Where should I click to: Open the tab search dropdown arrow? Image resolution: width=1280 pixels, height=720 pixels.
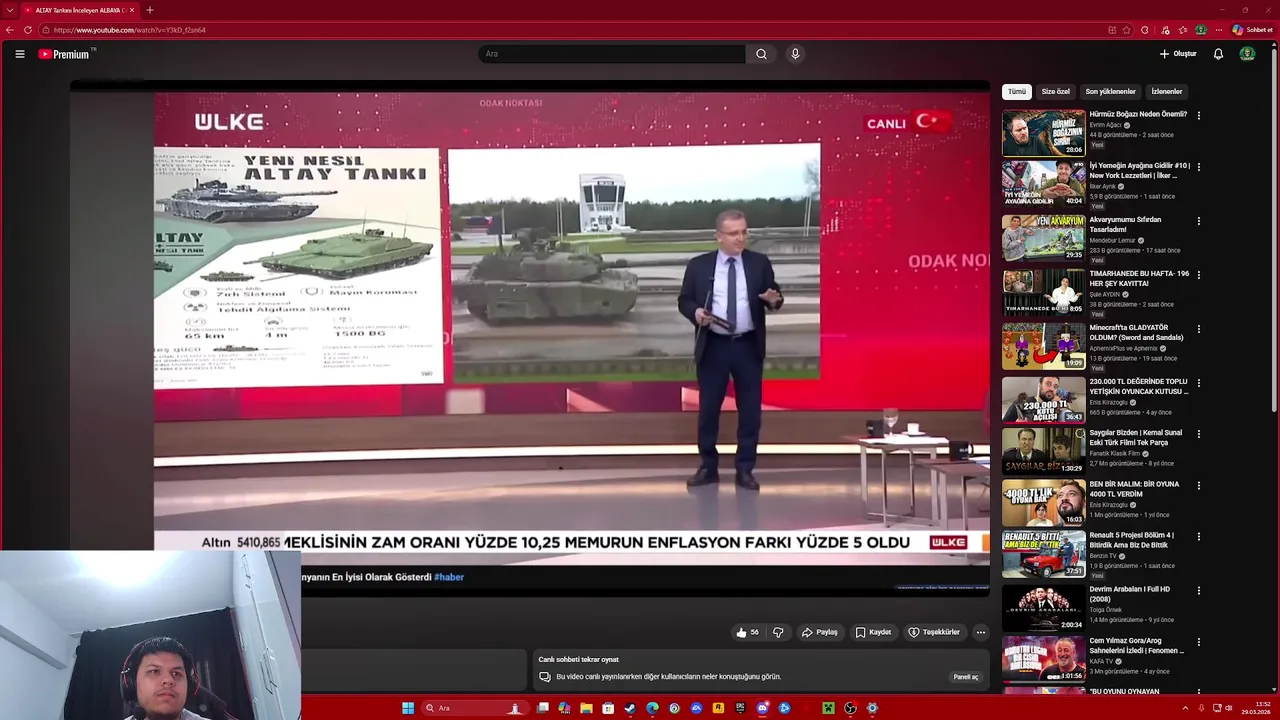point(10,10)
